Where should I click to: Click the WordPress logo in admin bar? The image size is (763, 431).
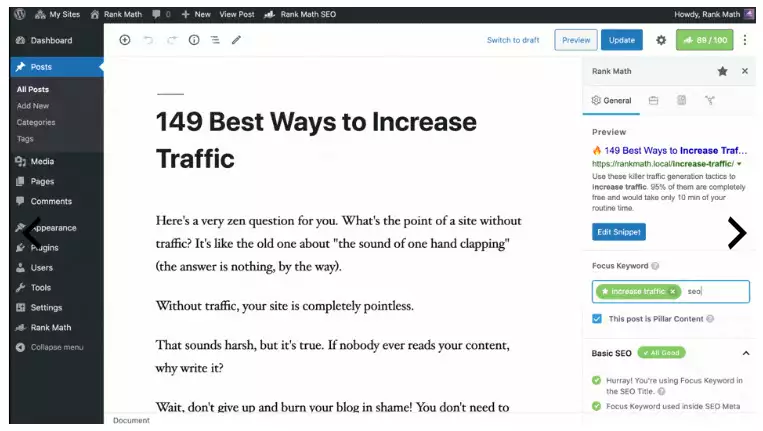[x=20, y=14]
